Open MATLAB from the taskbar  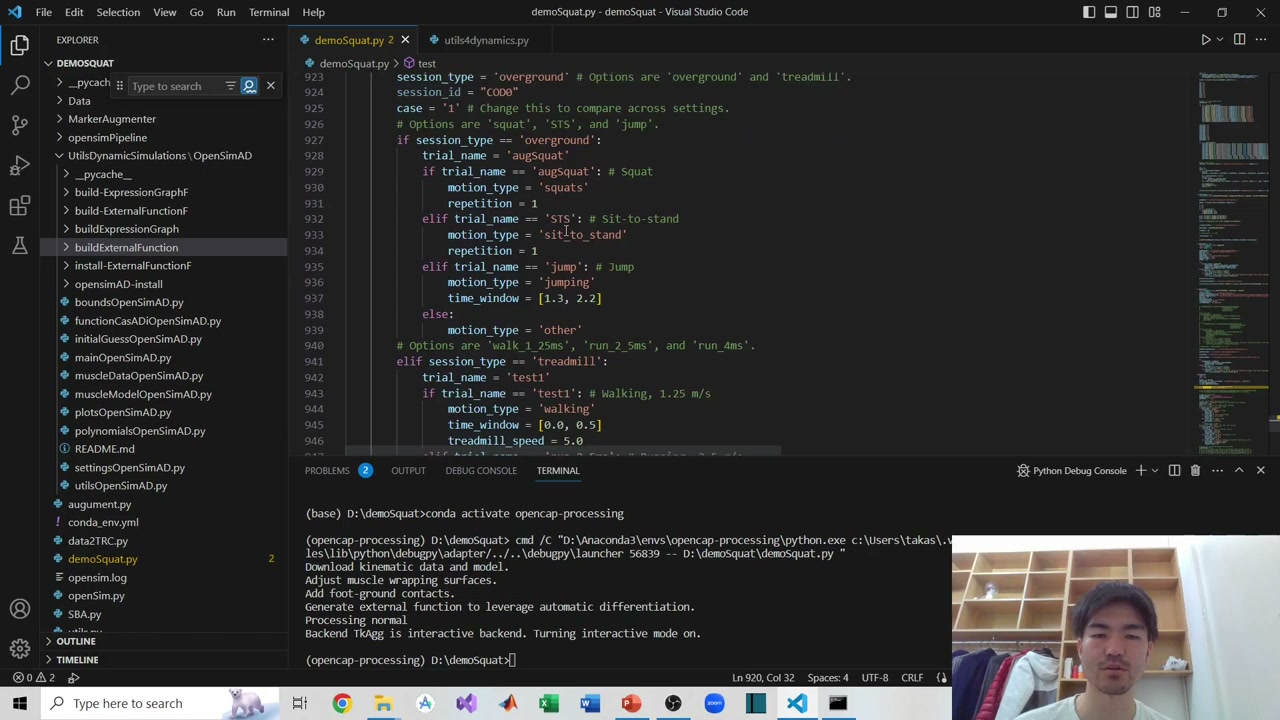click(x=507, y=703)
